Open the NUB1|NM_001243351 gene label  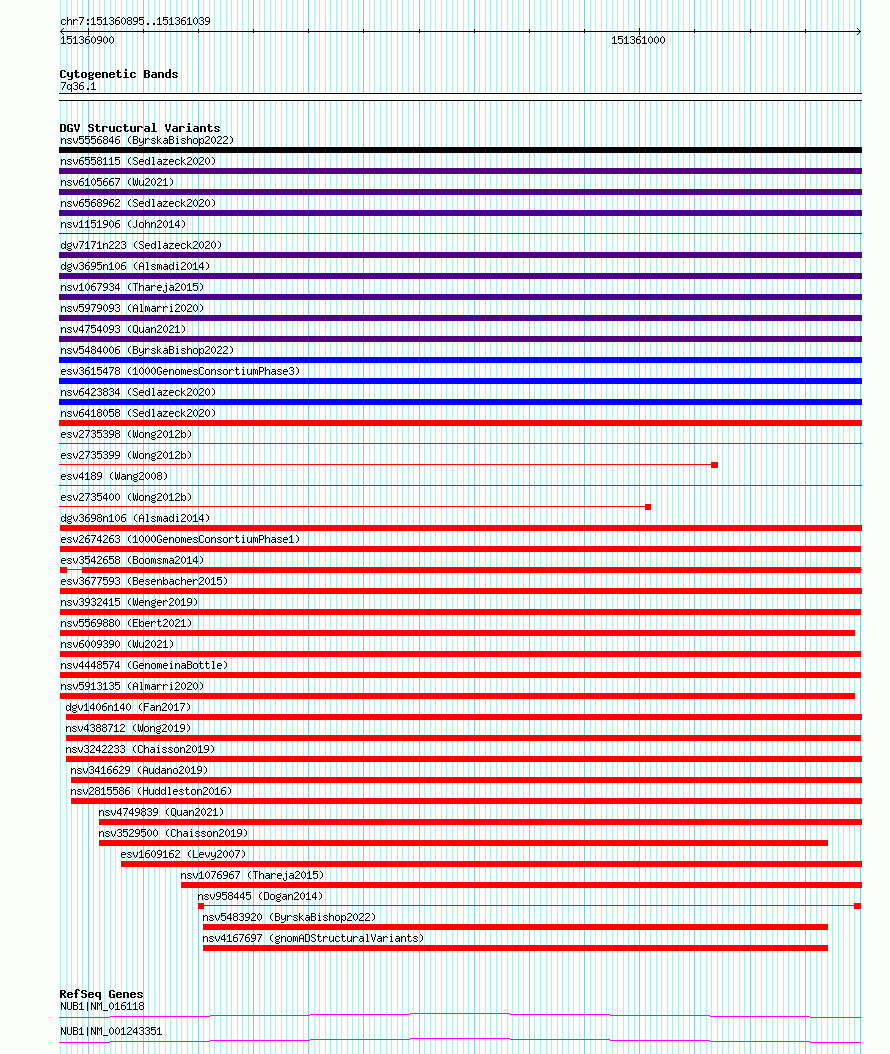click(111, 1031)
